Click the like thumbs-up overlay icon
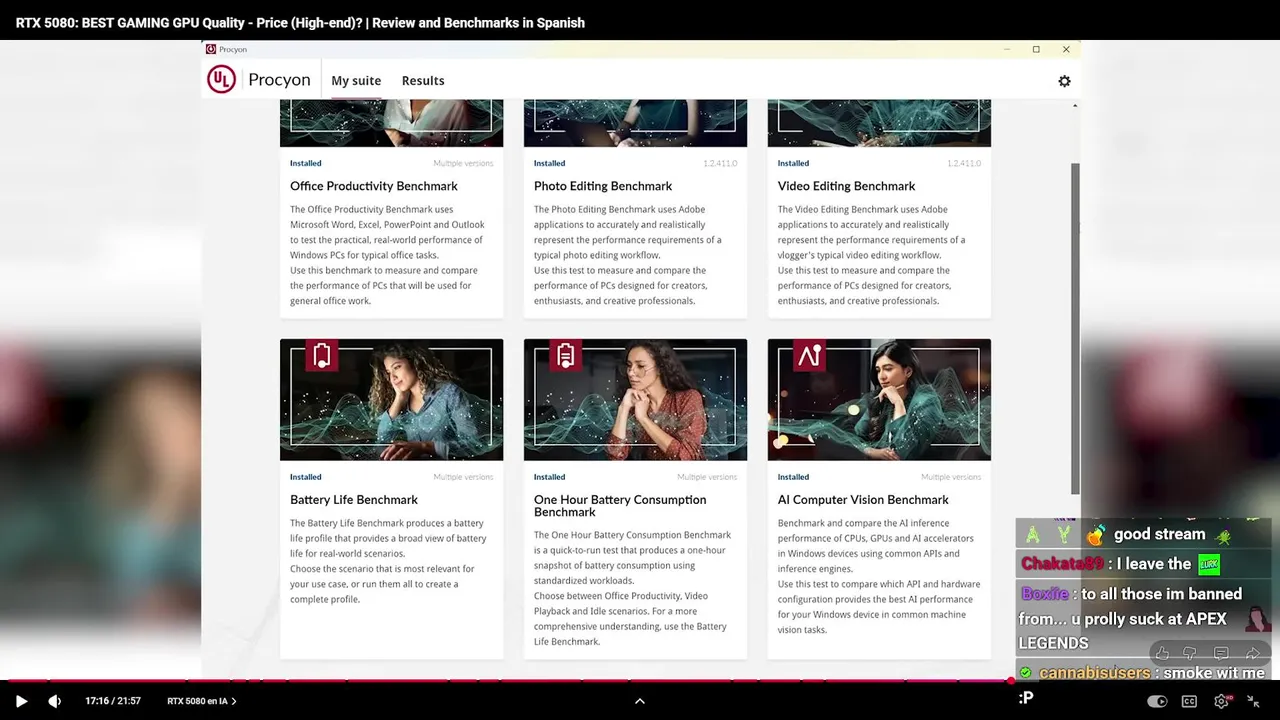This screenshot has width=1280, height=720. pyautogui.click(x=1162, y=653)
